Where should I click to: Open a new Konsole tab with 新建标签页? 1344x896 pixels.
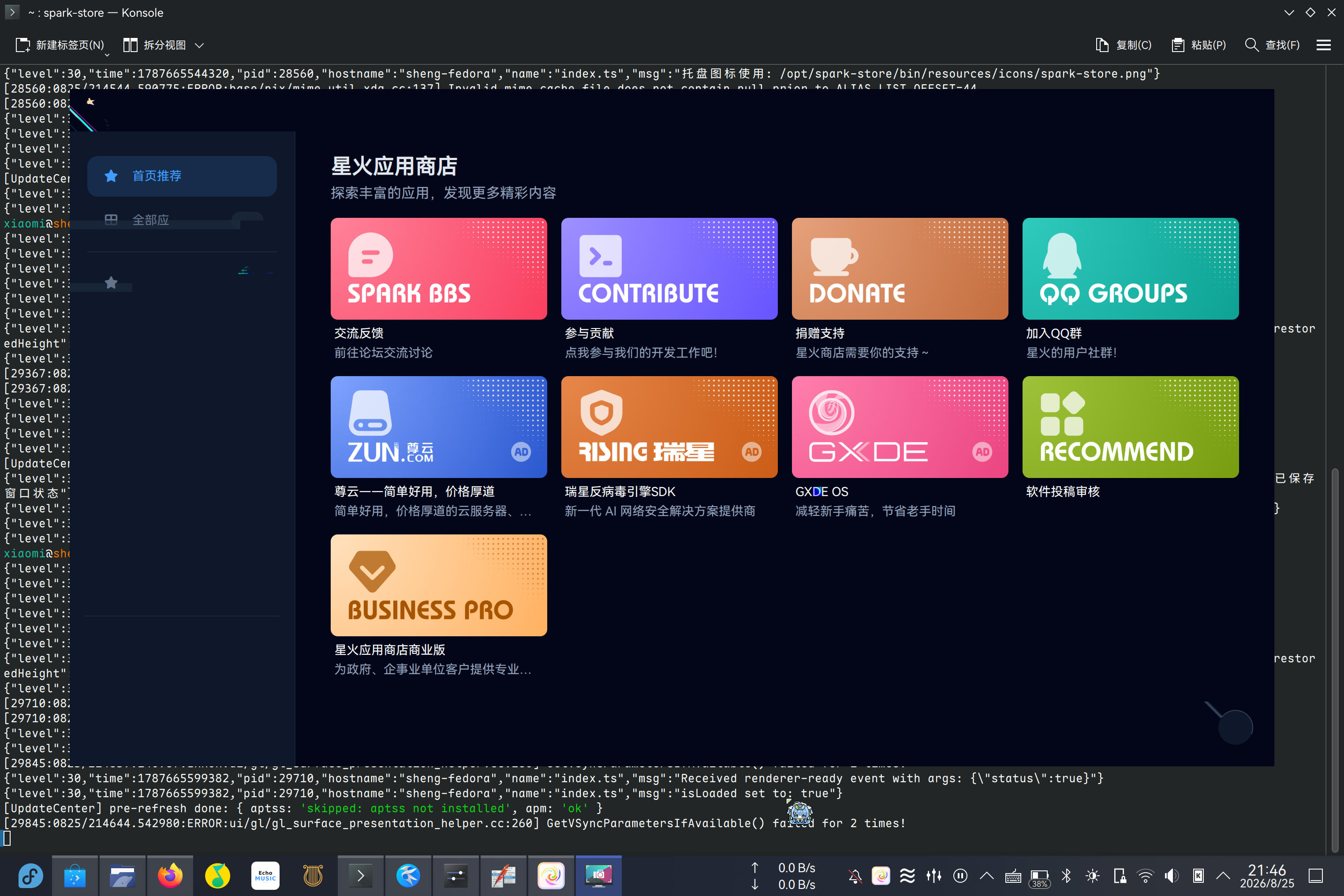point(60,45)
